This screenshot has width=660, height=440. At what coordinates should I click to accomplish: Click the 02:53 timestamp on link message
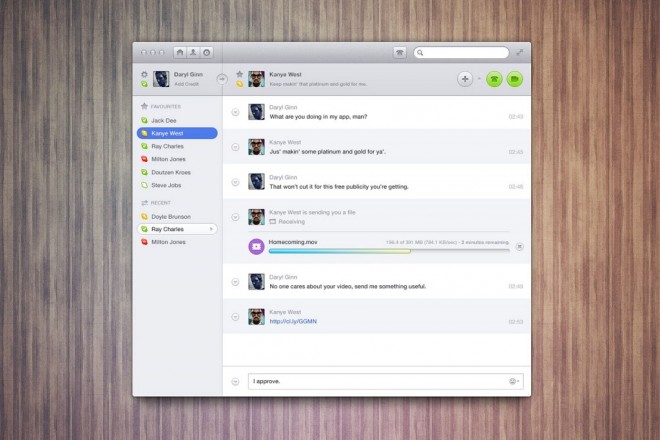[x=516, y=322]
